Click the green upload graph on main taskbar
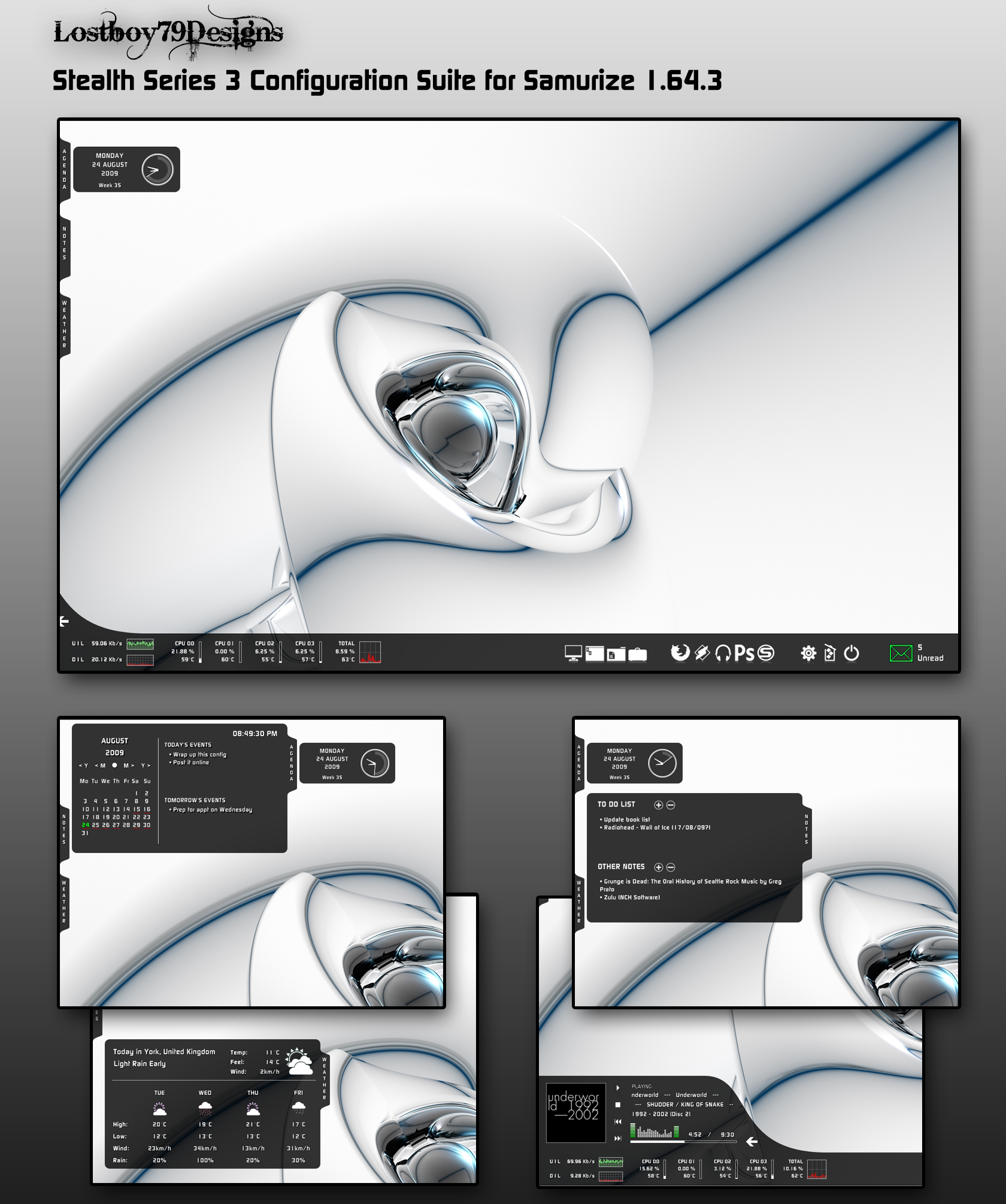Image resolution: width=1006 pixels, height=1204 pixels. 140,644
